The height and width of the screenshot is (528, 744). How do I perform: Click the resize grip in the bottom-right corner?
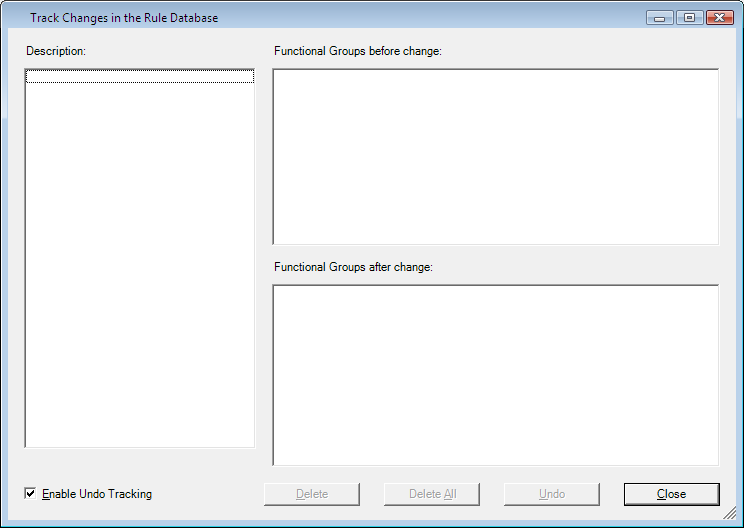point(735,519)
